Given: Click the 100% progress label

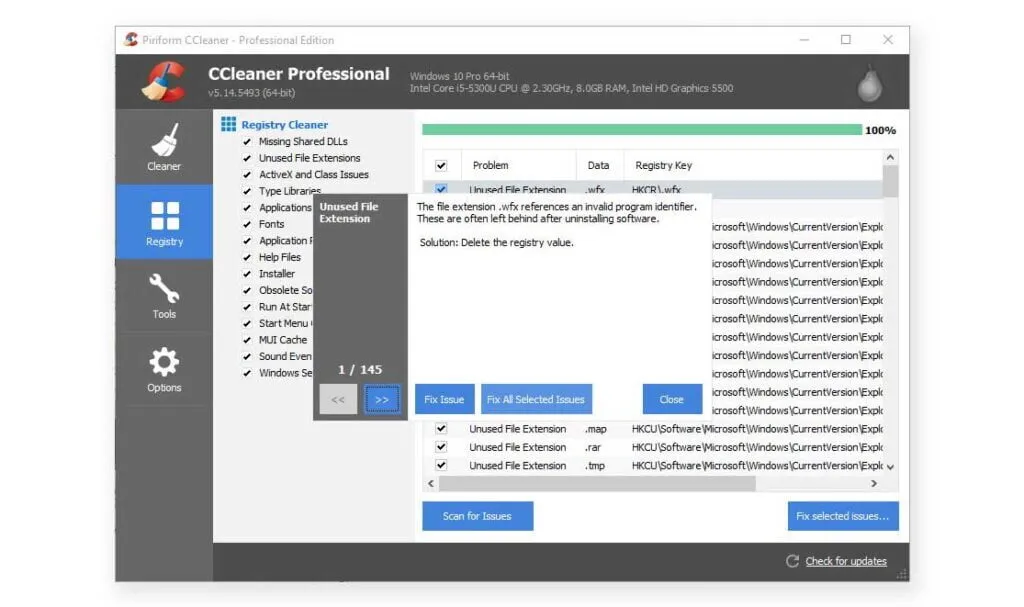Looking at the screenshot, I should pyautogui.click(x=880, y=131).
